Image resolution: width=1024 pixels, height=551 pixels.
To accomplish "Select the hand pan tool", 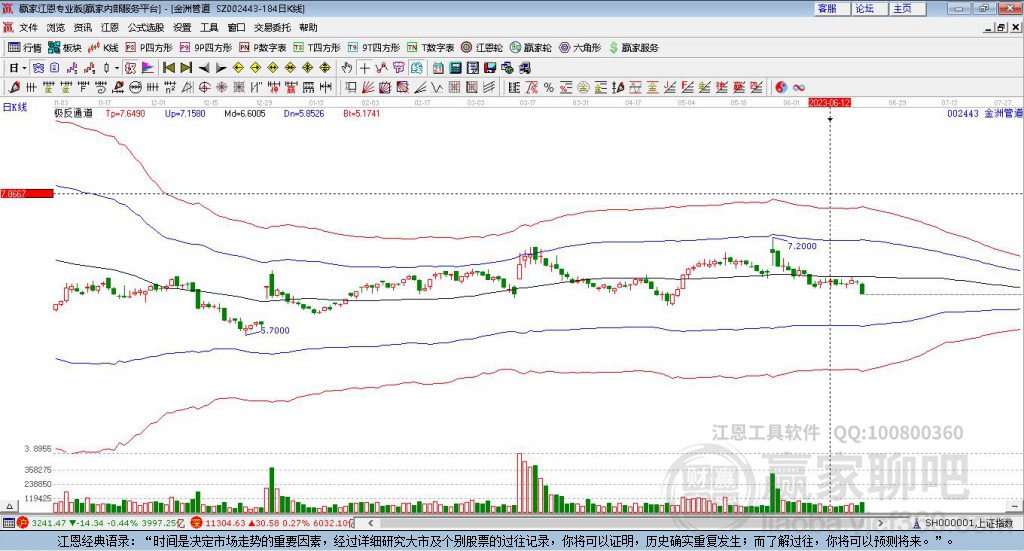I will point(347,68).
